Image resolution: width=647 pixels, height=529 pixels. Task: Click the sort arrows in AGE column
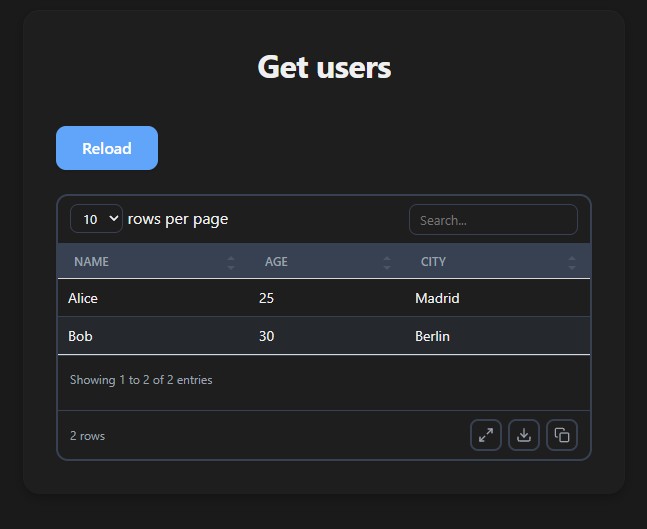pos(387,262)
